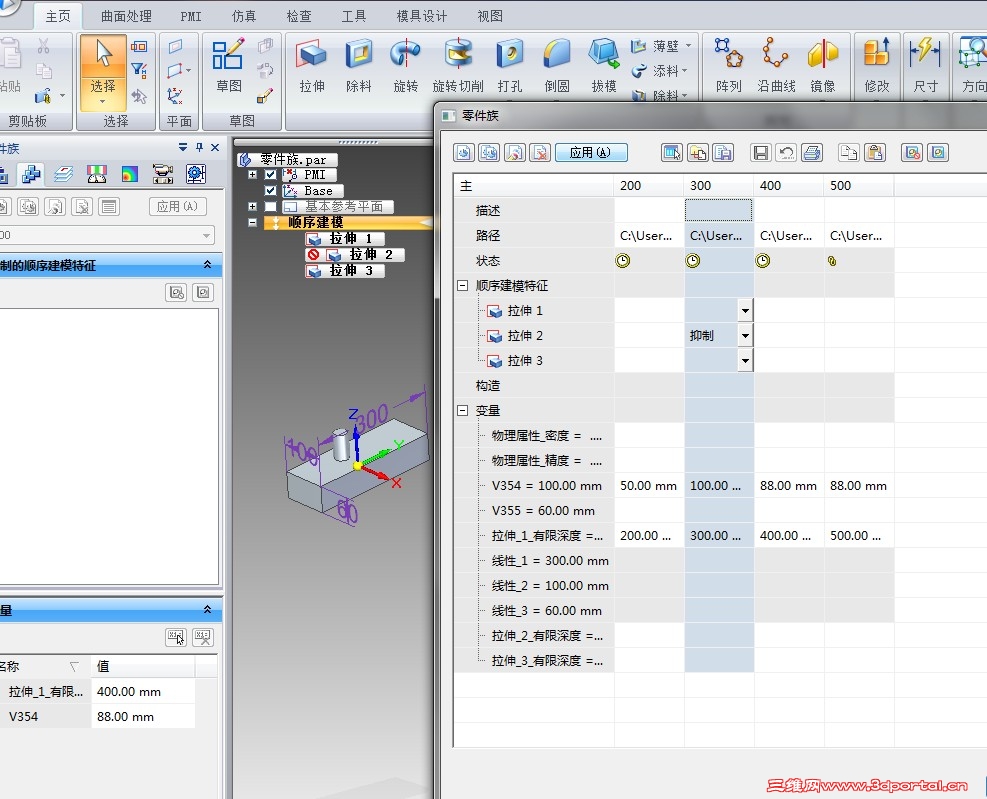This screenshot has height=799, width=987.
Task: Click the delete member icon with red X in dialog
Action: (540, 152)
